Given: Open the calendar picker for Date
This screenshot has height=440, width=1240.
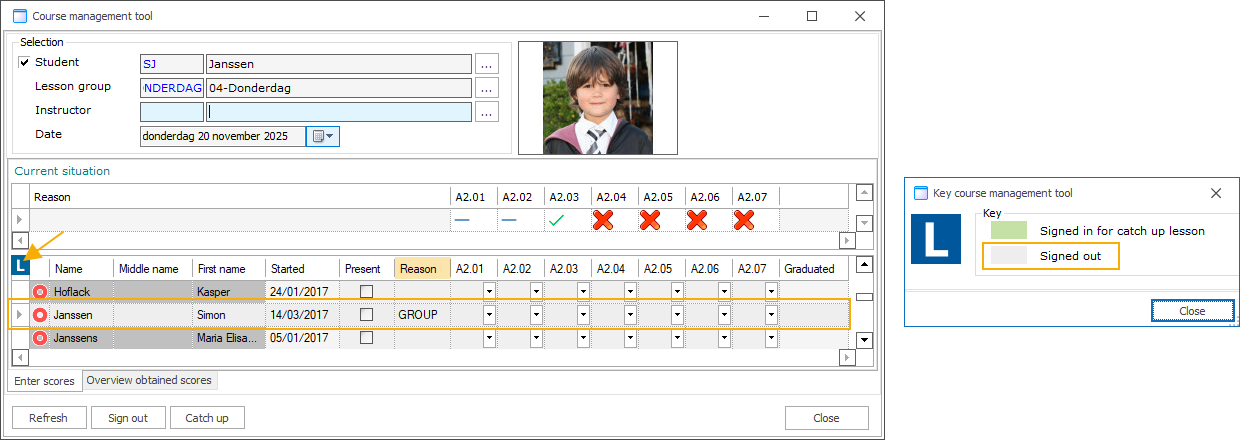Looking at the screenshot, I should [323, 136].
